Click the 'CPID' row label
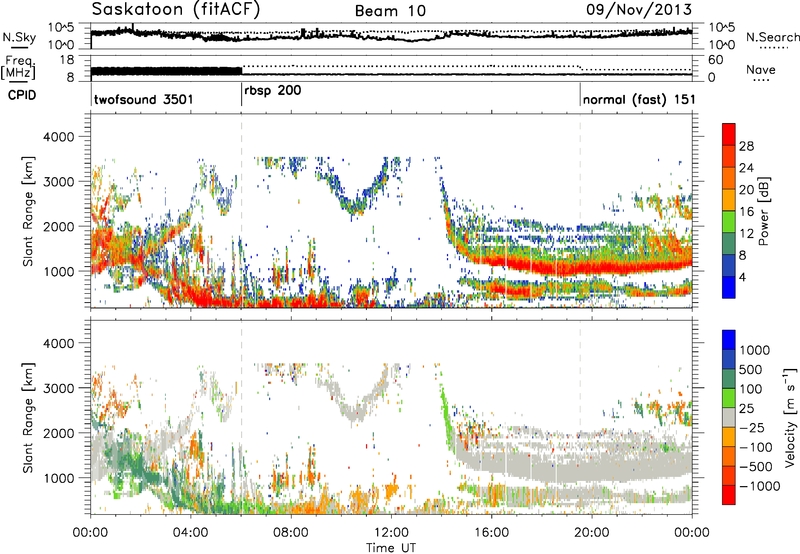This screenshot has height=554, width=800. [22, 95]
